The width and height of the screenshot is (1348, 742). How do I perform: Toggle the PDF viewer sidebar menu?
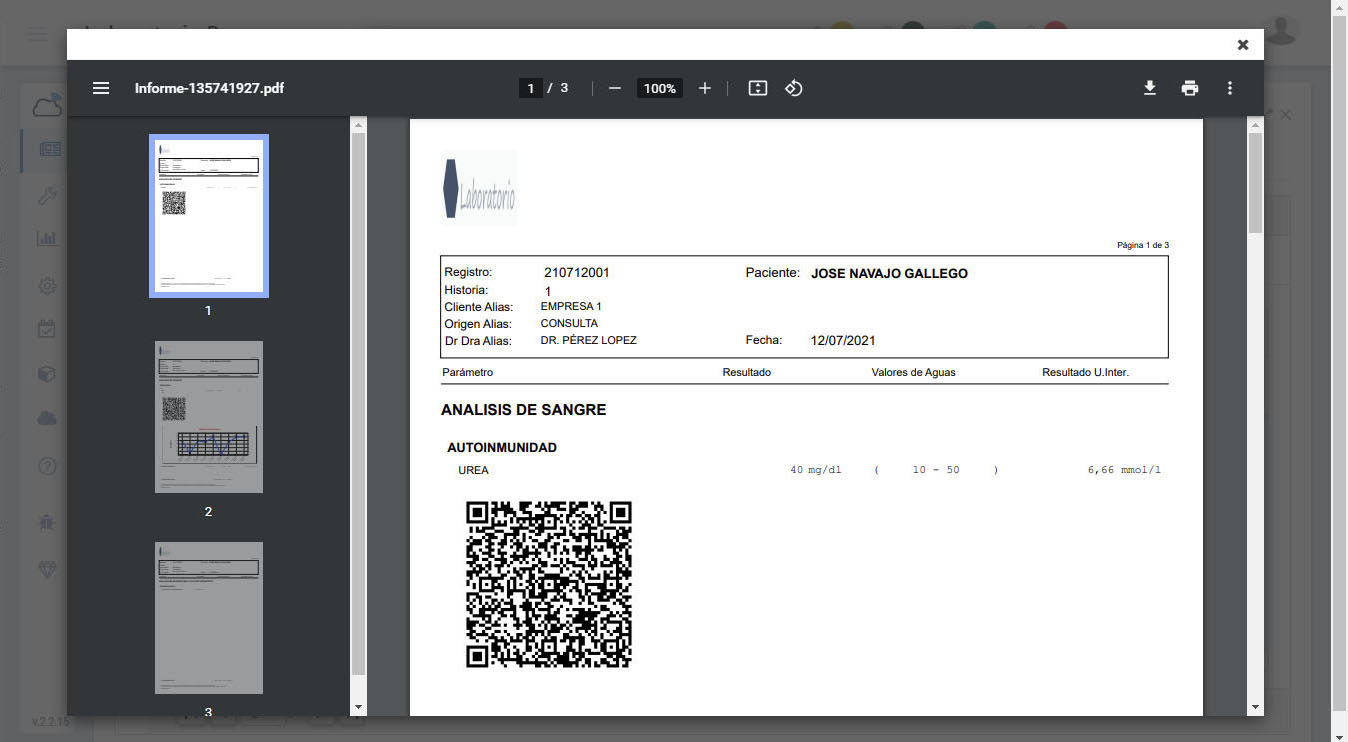[x=101, y=88]
